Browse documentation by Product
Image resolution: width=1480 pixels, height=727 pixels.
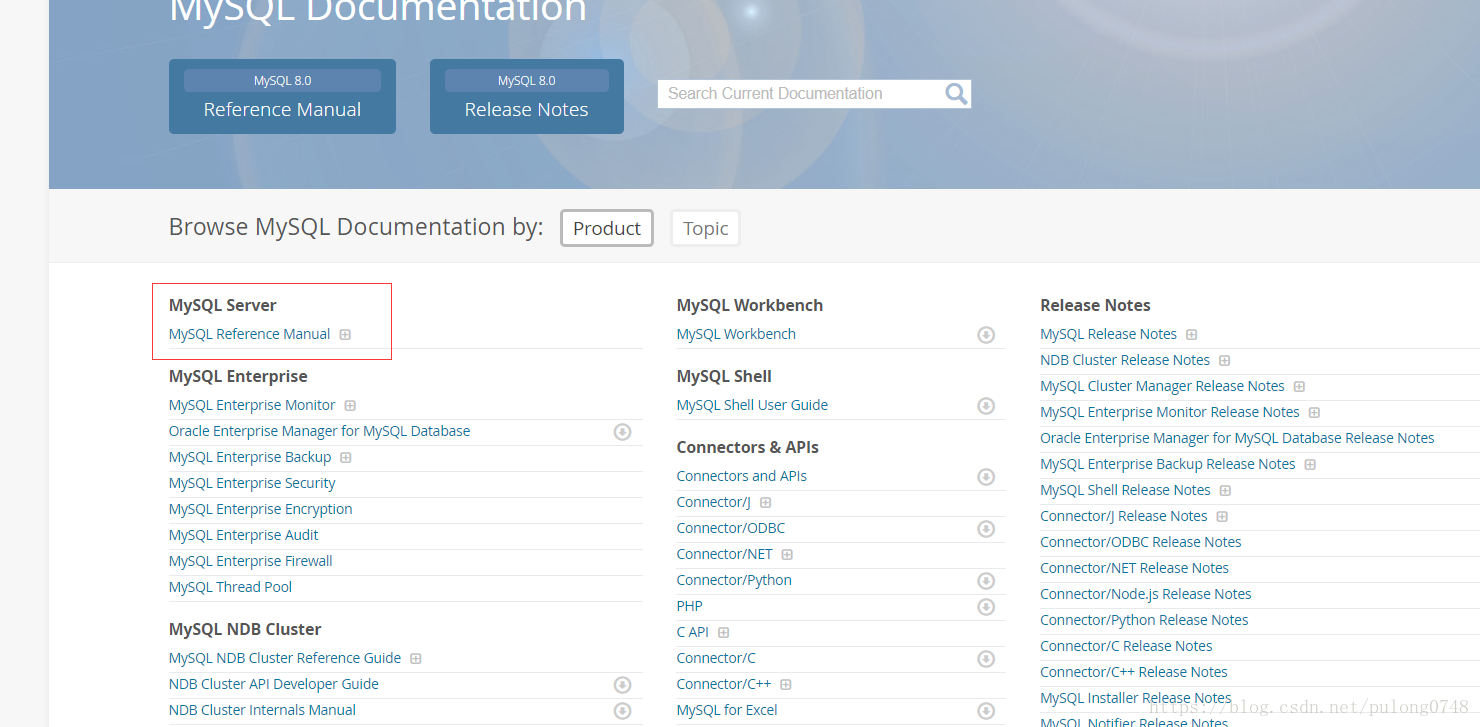point(607,228)
